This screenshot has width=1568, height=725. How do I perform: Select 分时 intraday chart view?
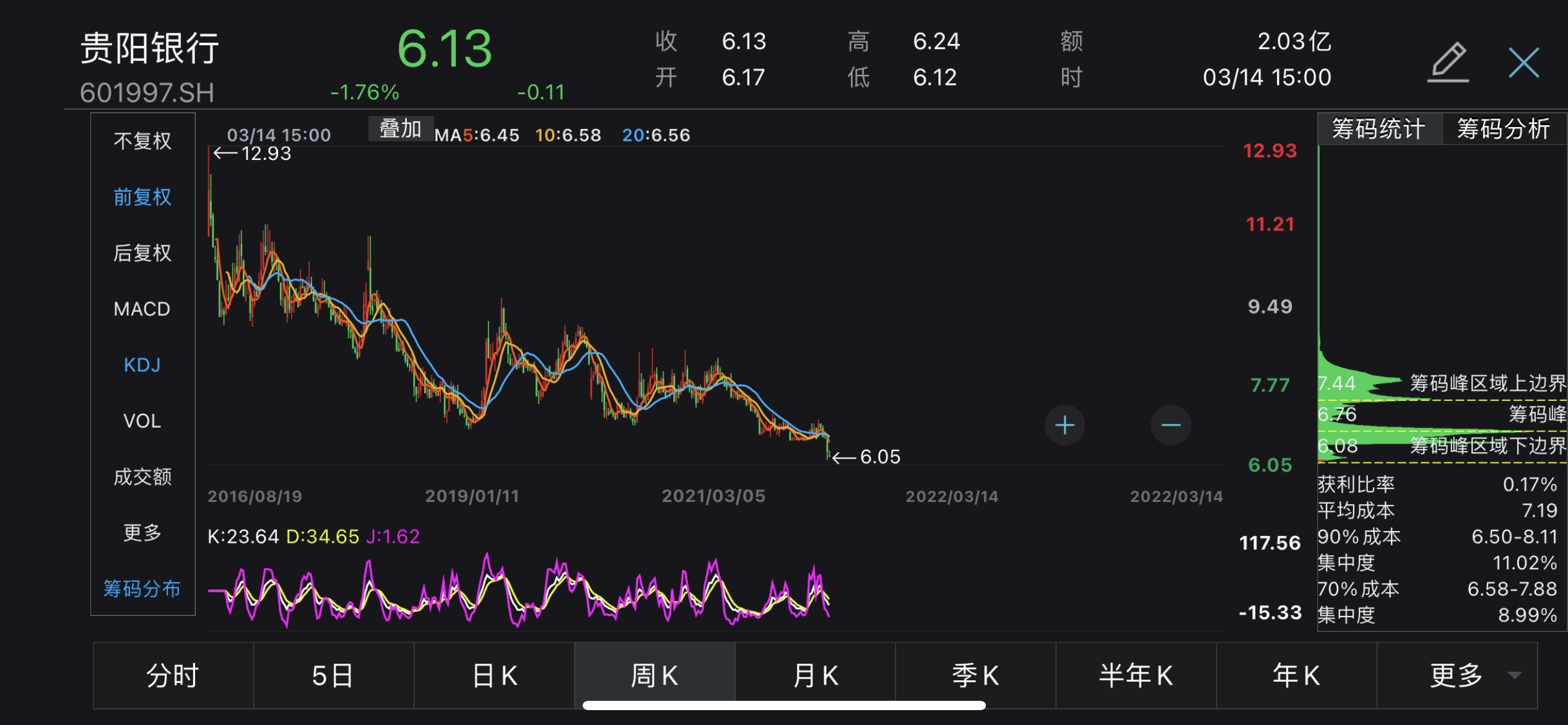(x=173, y=675)
